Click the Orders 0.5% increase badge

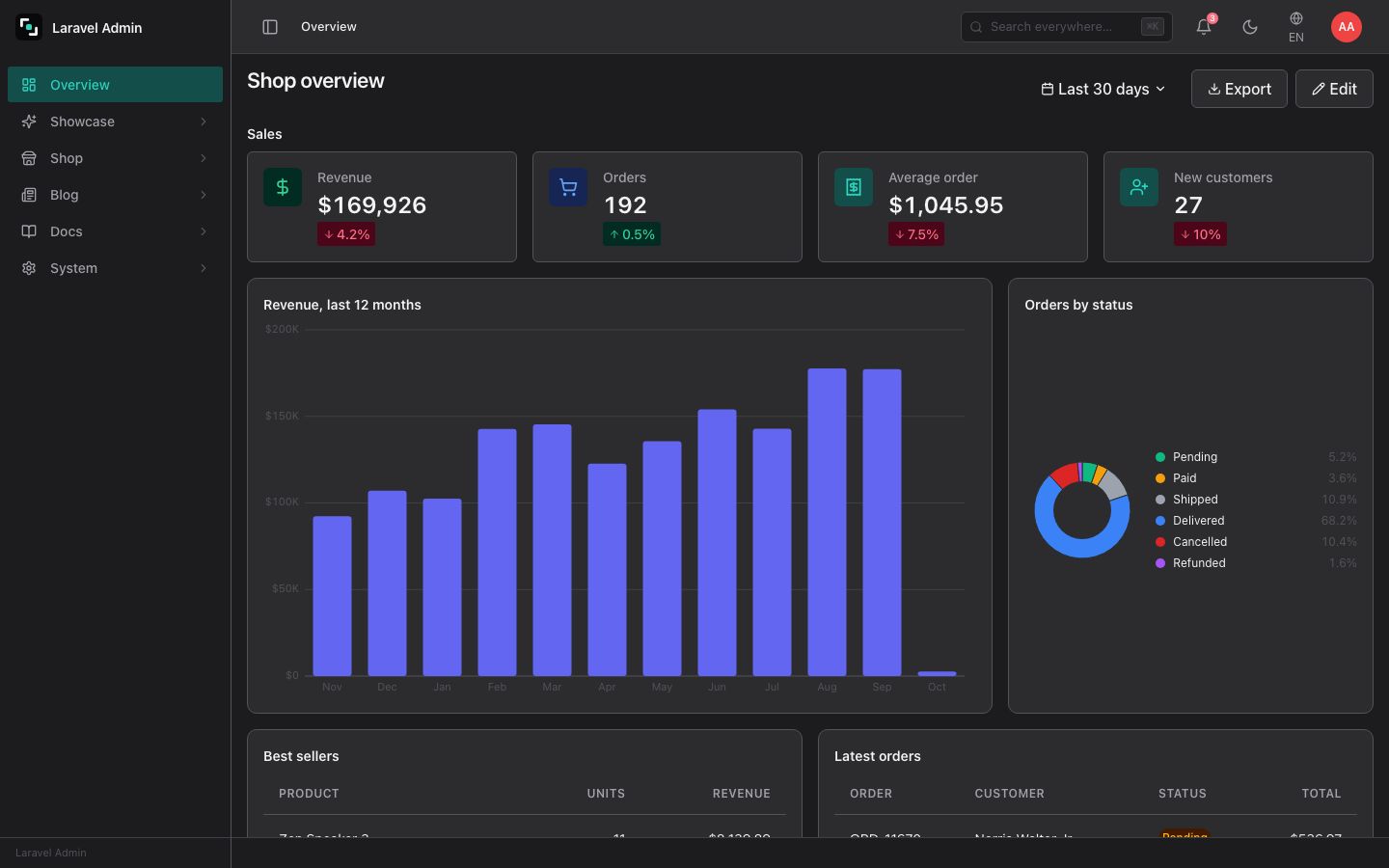pos(632,234)
